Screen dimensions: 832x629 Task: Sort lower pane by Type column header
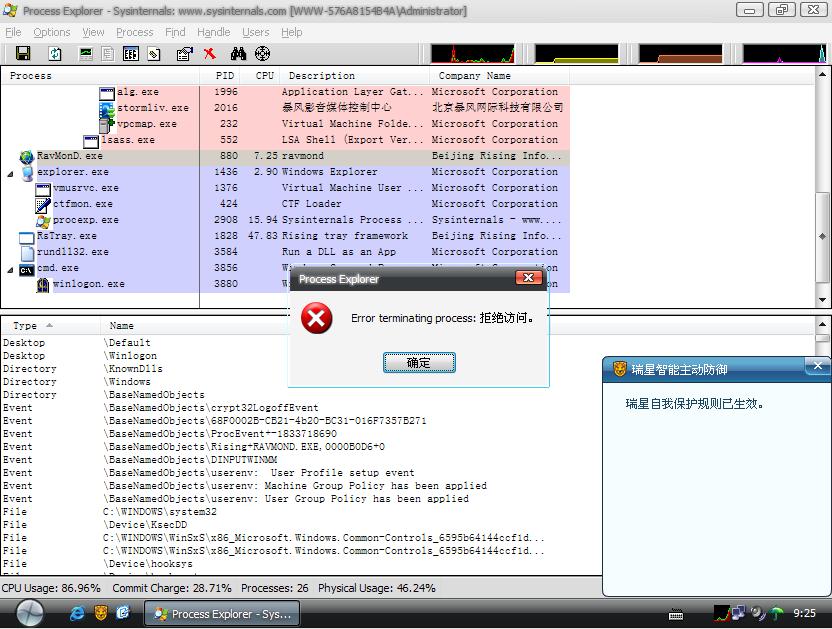51,326
